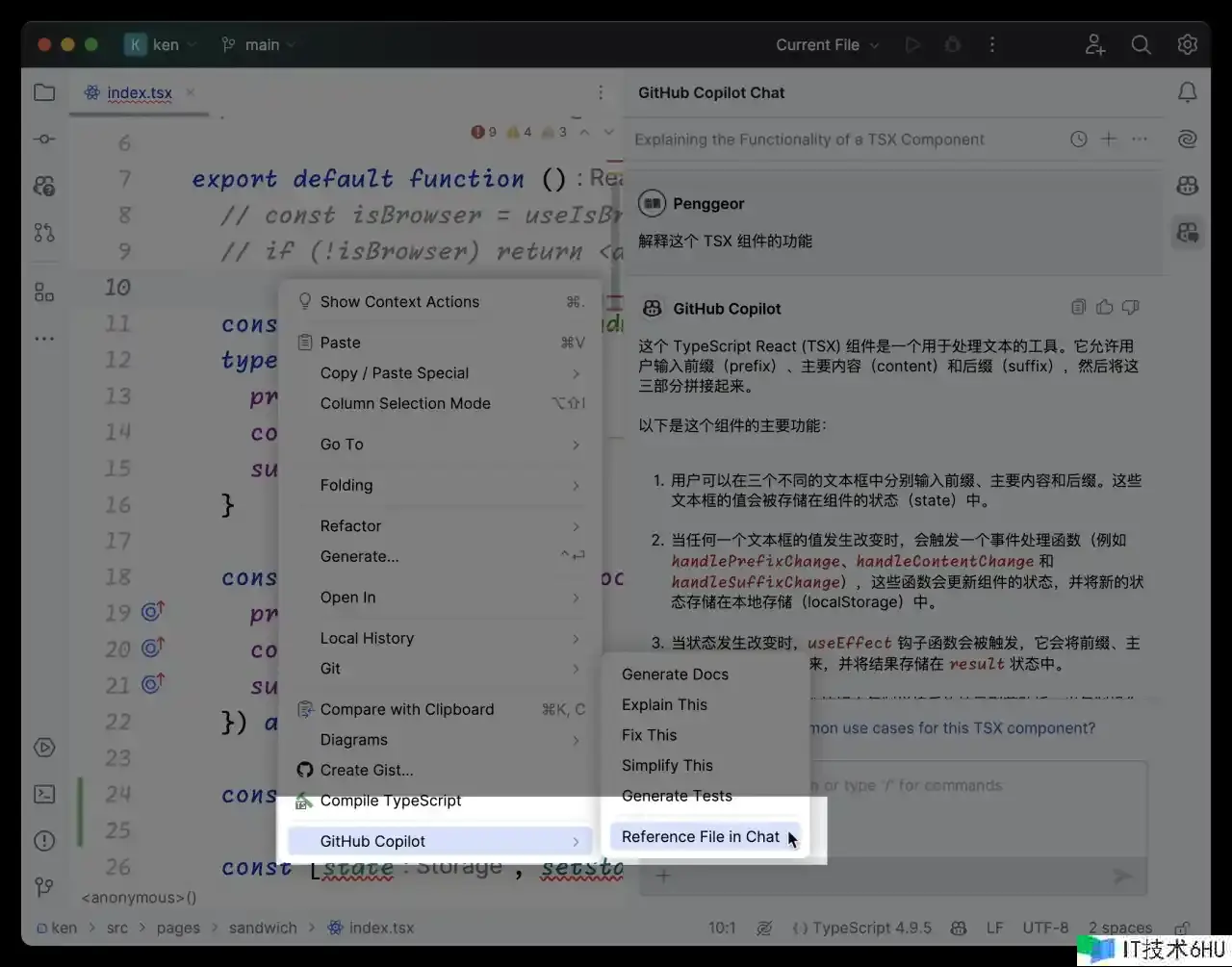Start a new Copilot chat conversation
The width and height of the screenshot is (1232, 967).
(1109, 140)
